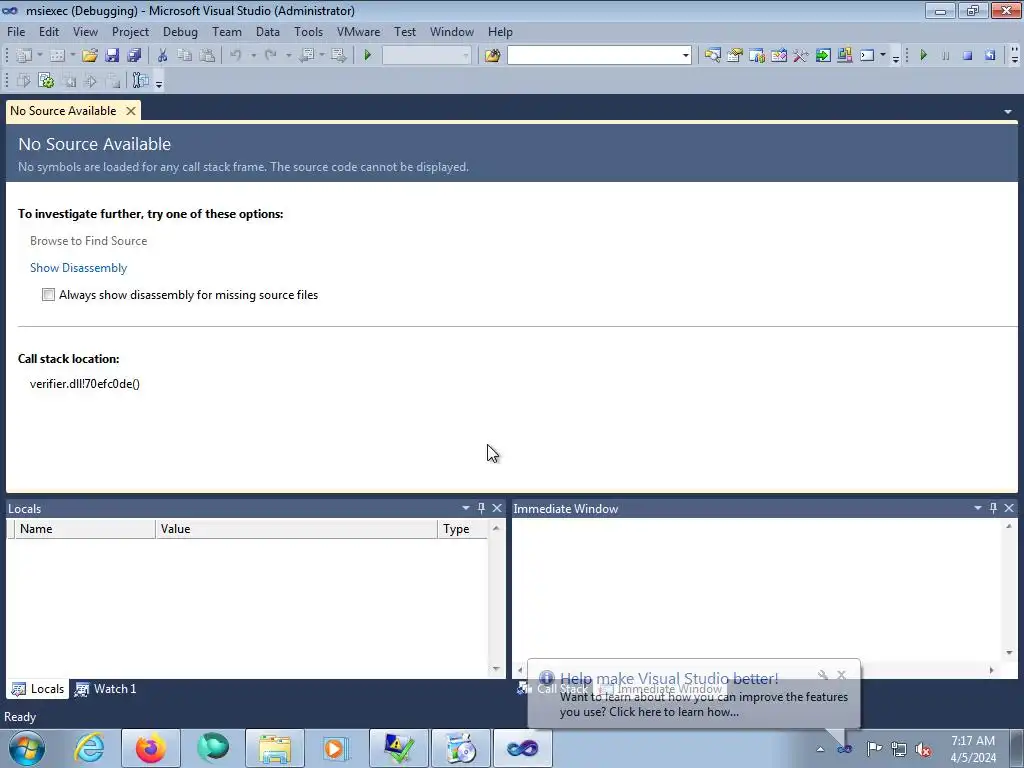Image resolution: width=1024 pixels, height=768 pixels.
Task: Click the Value column header in Locals
Action: pos(296,529)
